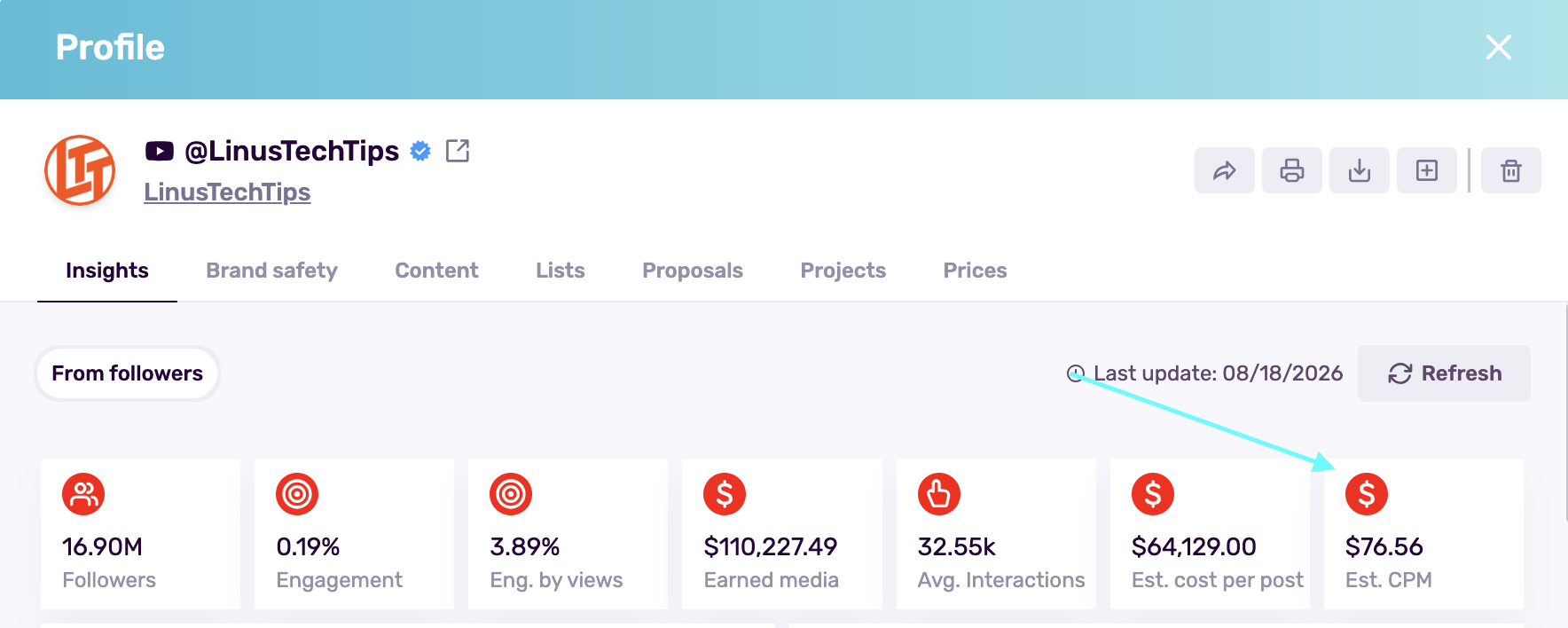Open the LinusTechTips underlined link

227,192
